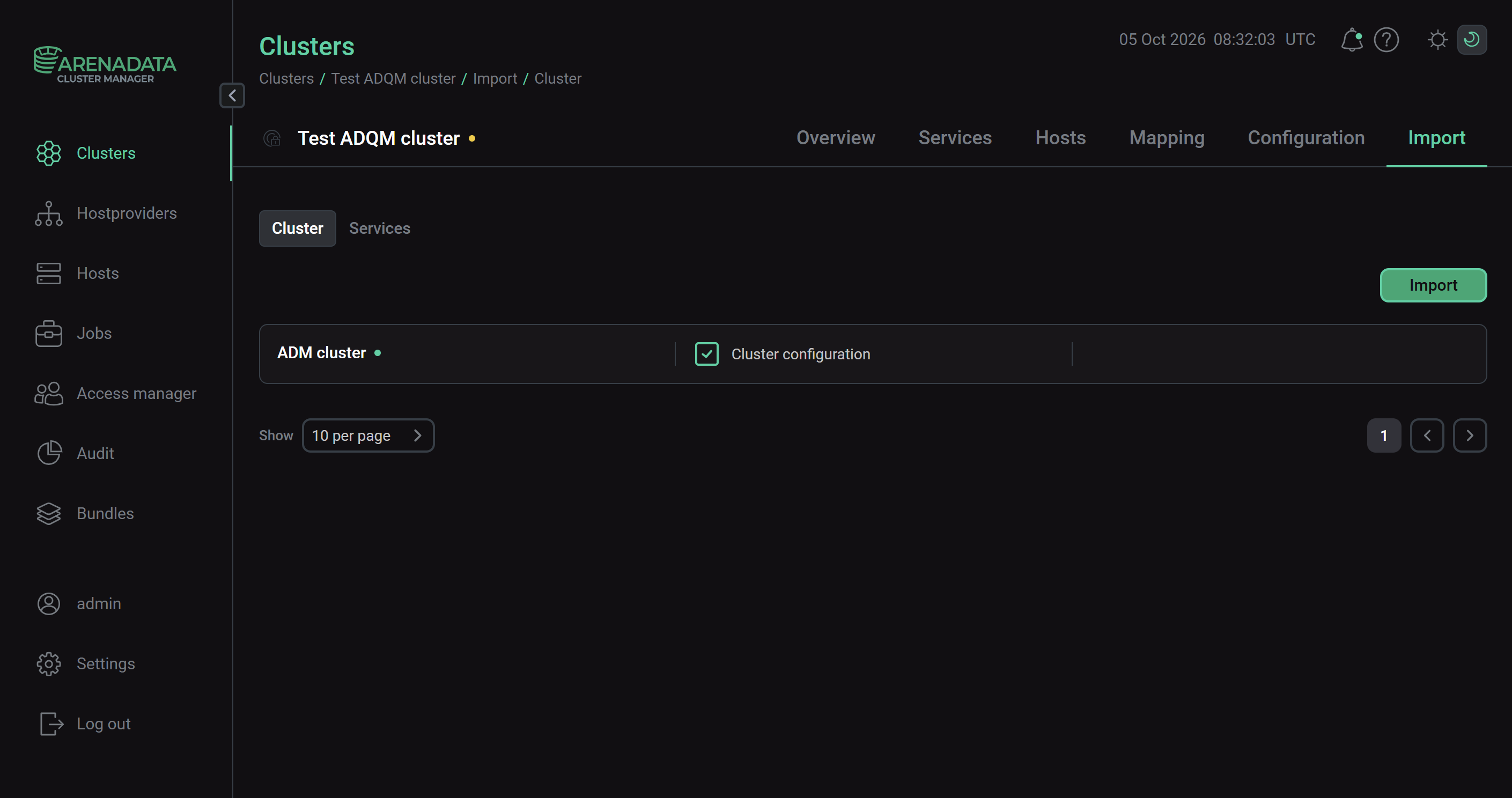Open Hostproviders from the sidebar
Image resolution: width=1512 pixels, height=798 pixels.
(x=127, y=213)
